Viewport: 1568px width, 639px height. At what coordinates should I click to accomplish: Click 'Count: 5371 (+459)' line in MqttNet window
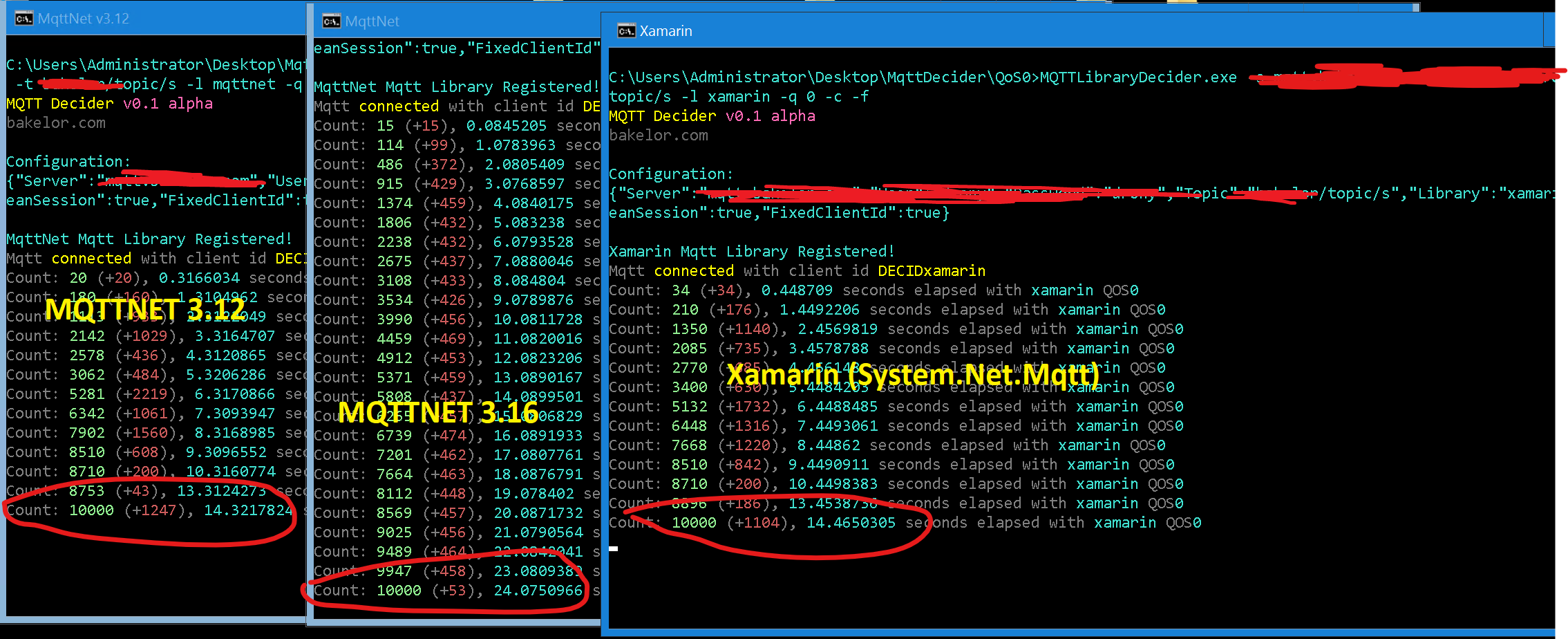pyautogui.click(x=457, y=378)
